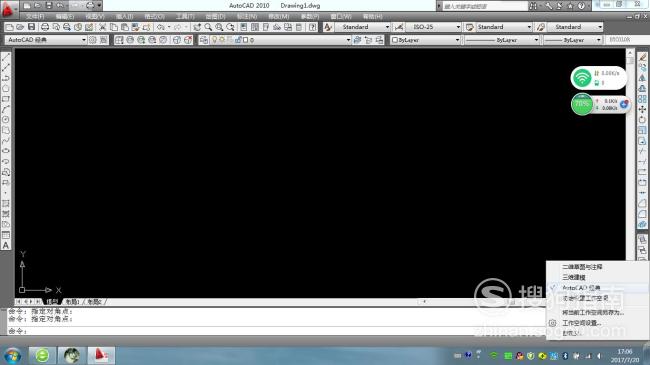Choose 二维草图与注释 workspace from popup
650x365 pixels.
[x=582, y=267]
